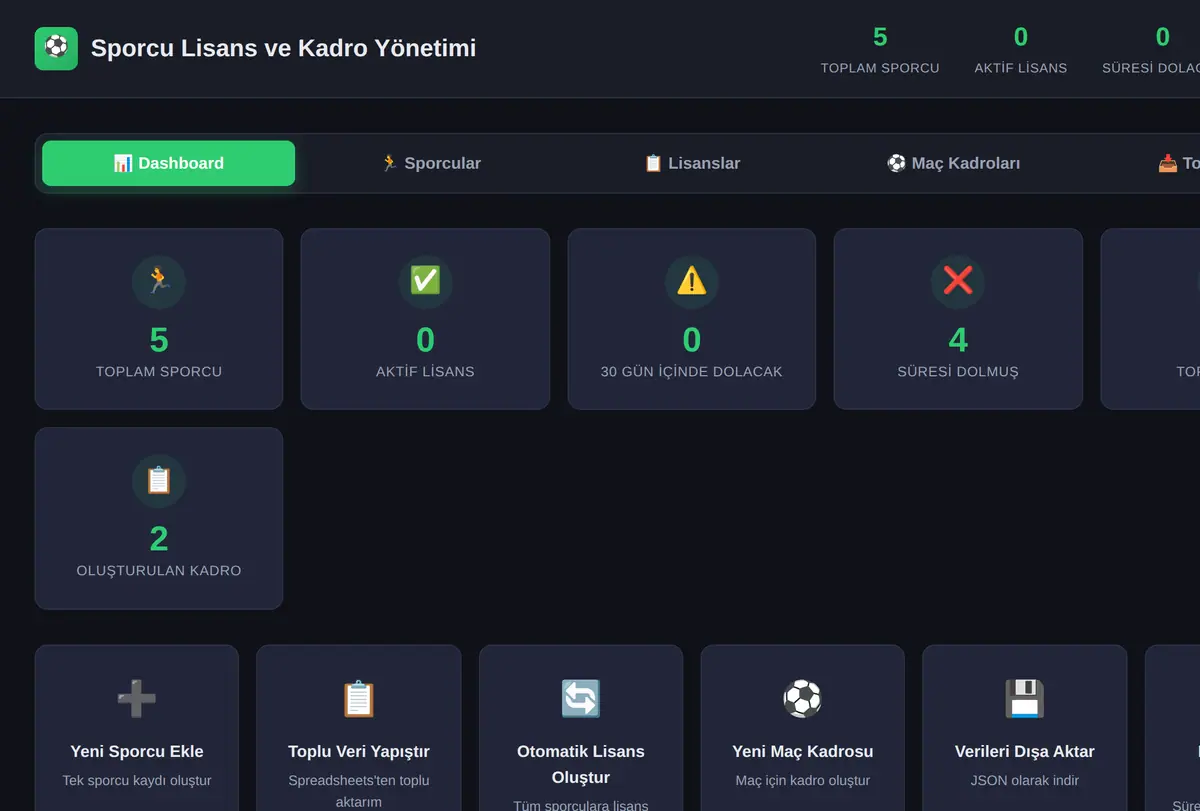Viewport: 1200px width, 811px height.
Task: Click the refresh arrows icon for Otomatik Lisans
Action: (581, 699)
